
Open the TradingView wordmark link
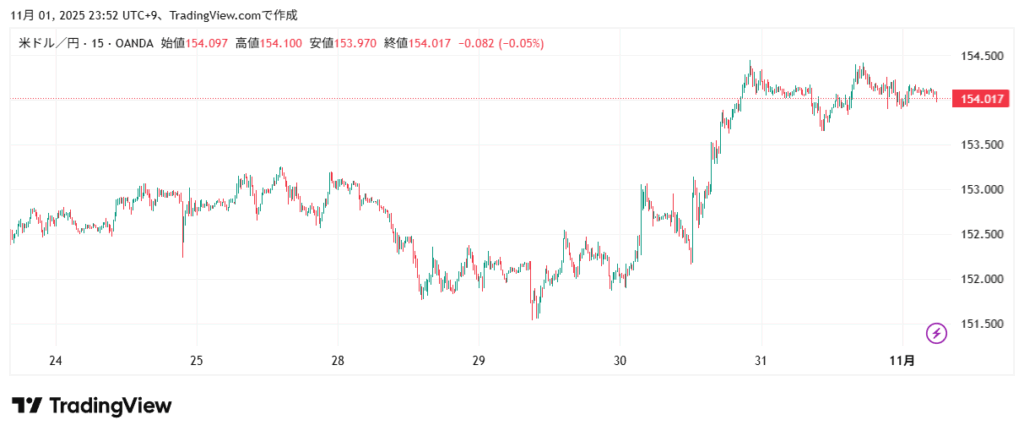110,406
